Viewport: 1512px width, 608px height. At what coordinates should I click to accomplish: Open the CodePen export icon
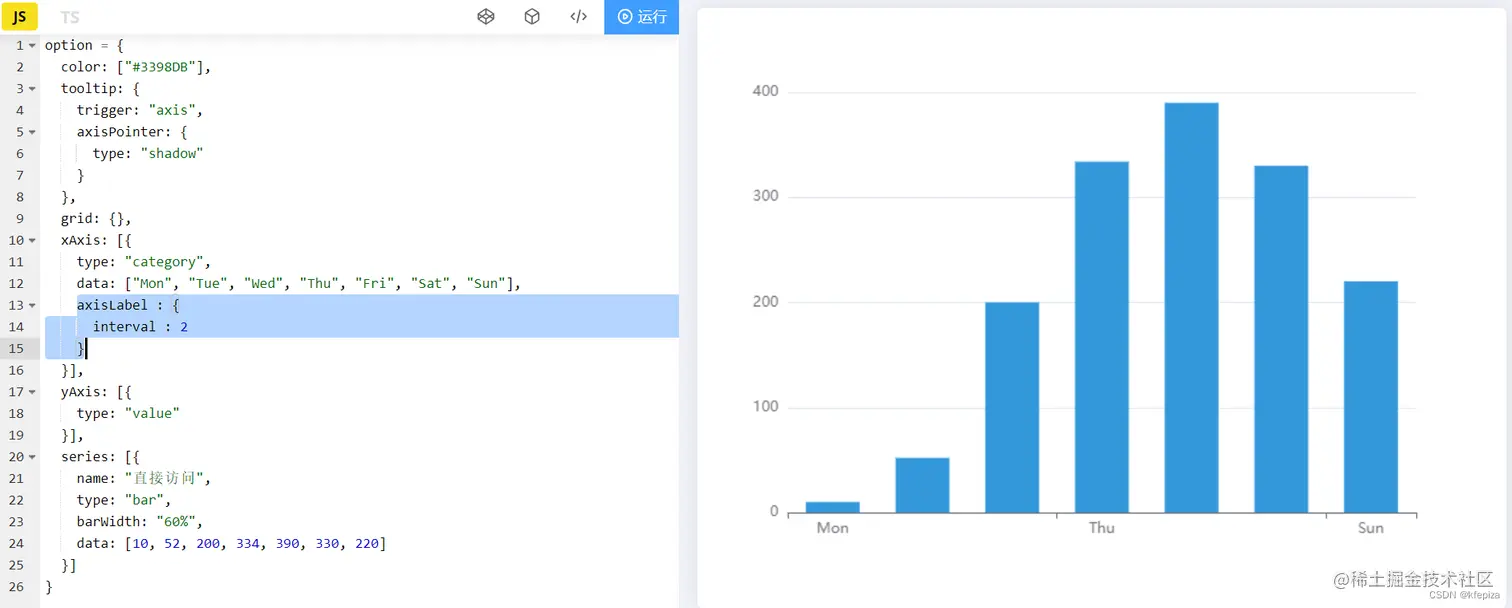pyautogui.click(x=486, y=16)
